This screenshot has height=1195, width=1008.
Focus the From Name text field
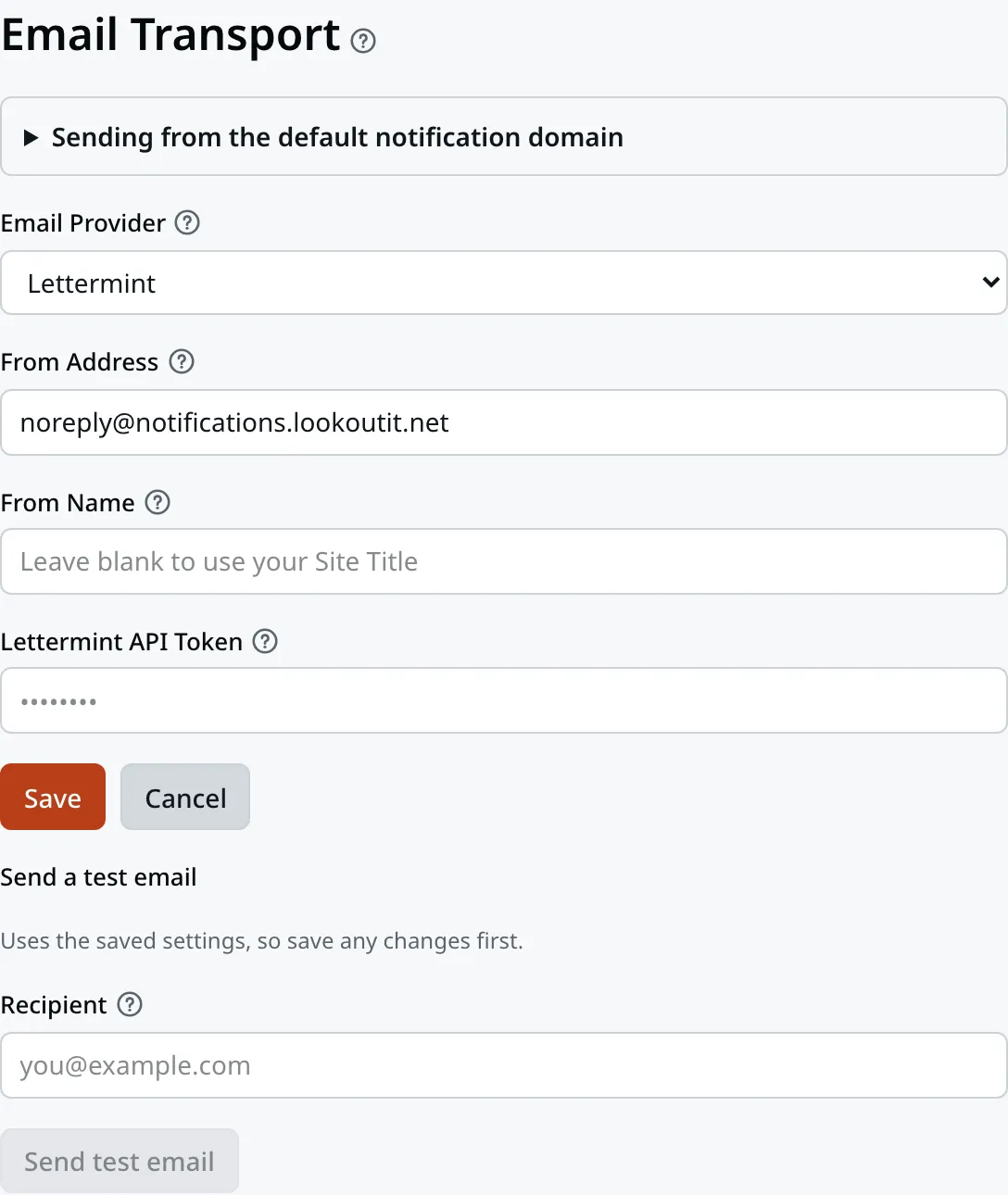coord(504,561)
